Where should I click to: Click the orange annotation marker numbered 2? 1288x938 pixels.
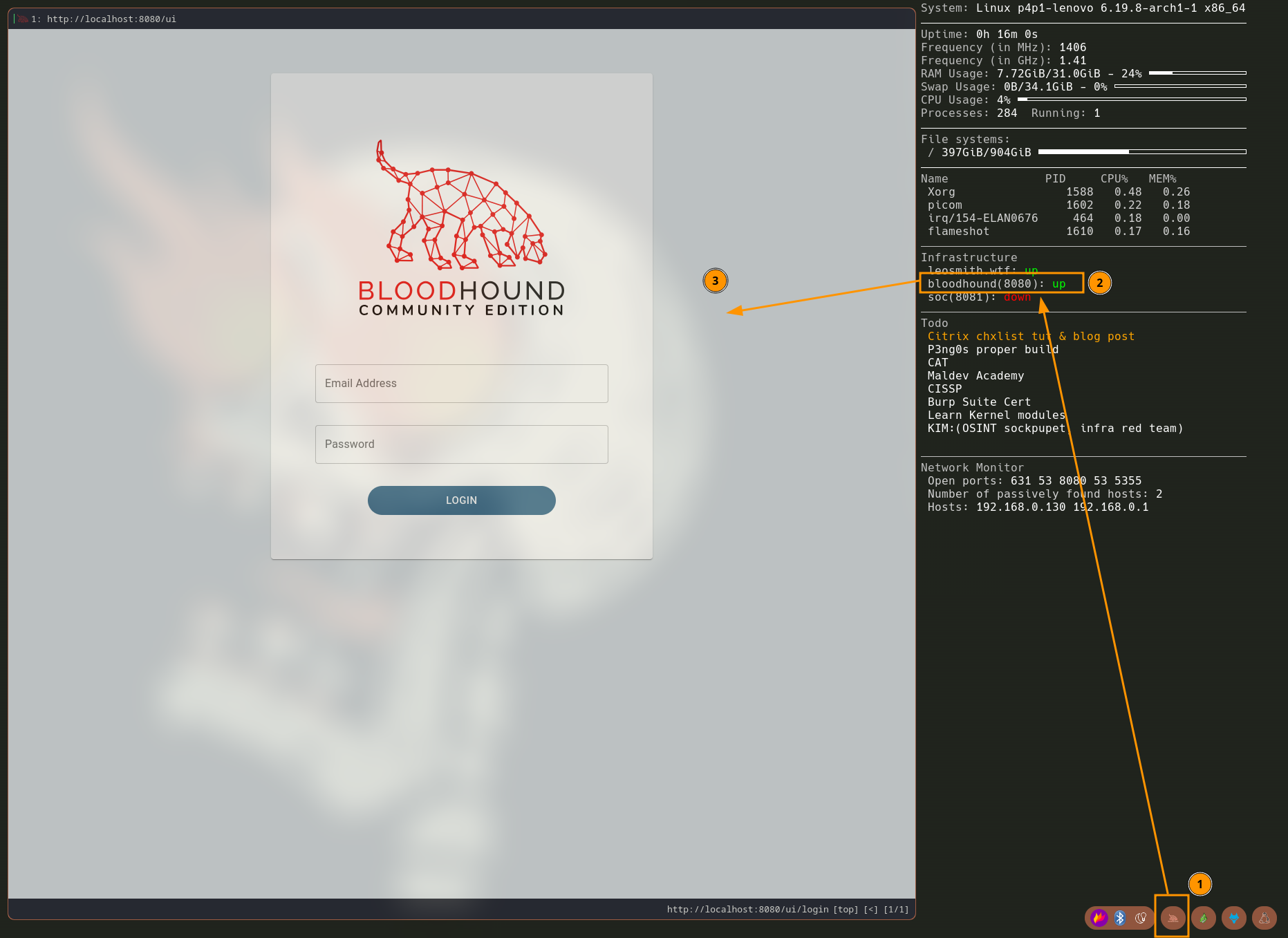point(1100,283)
